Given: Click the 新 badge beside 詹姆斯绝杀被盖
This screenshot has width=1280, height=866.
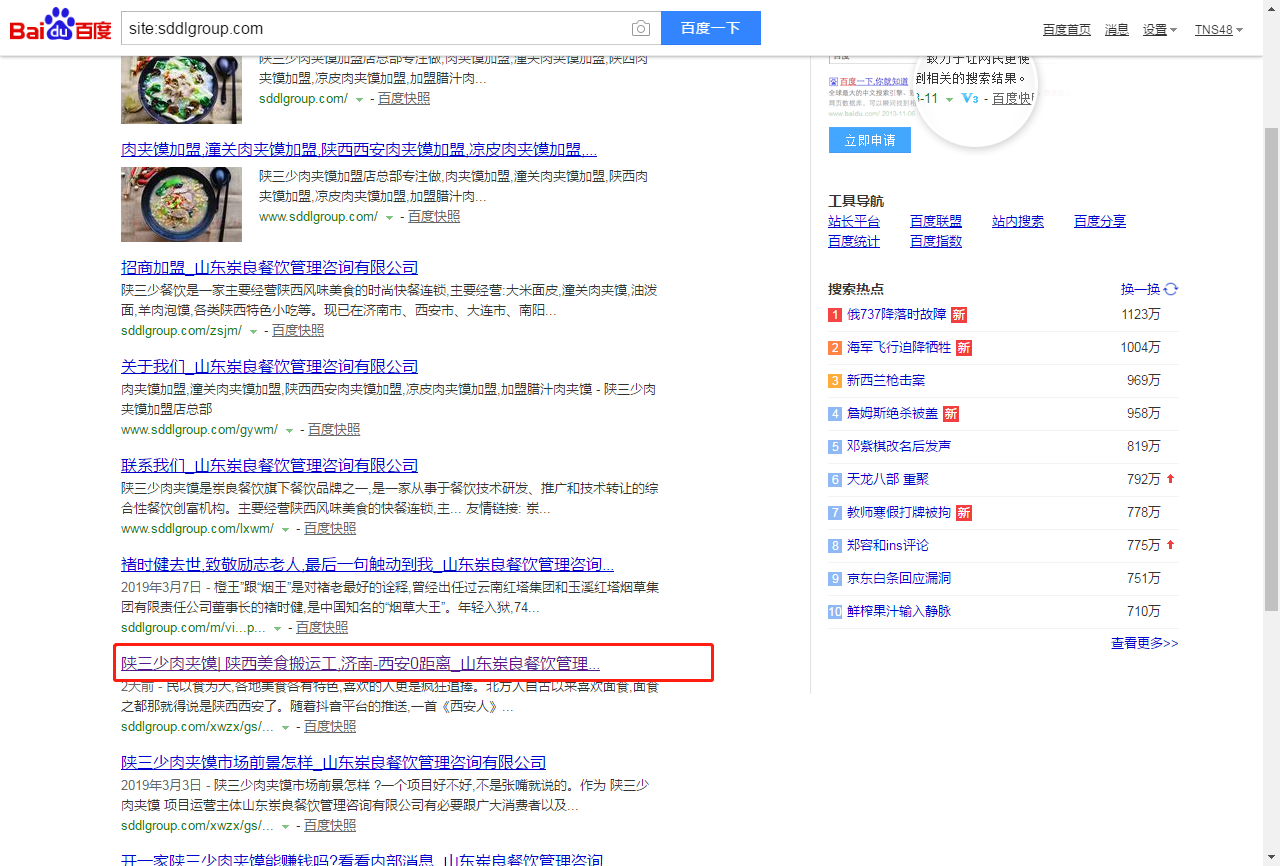Looking at the screenshot, I should 951,414.
